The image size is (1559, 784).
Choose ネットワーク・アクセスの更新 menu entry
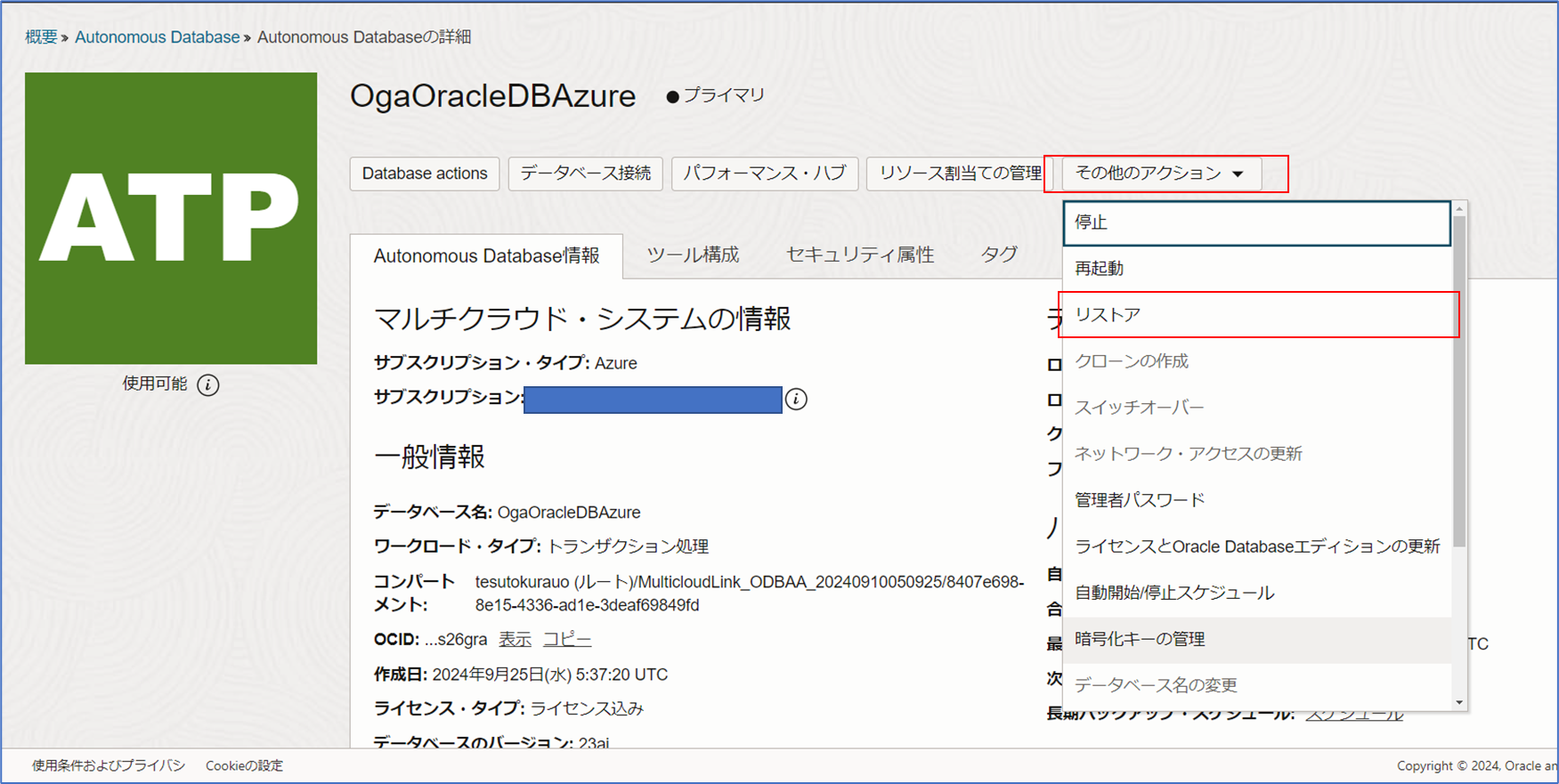1257,454
